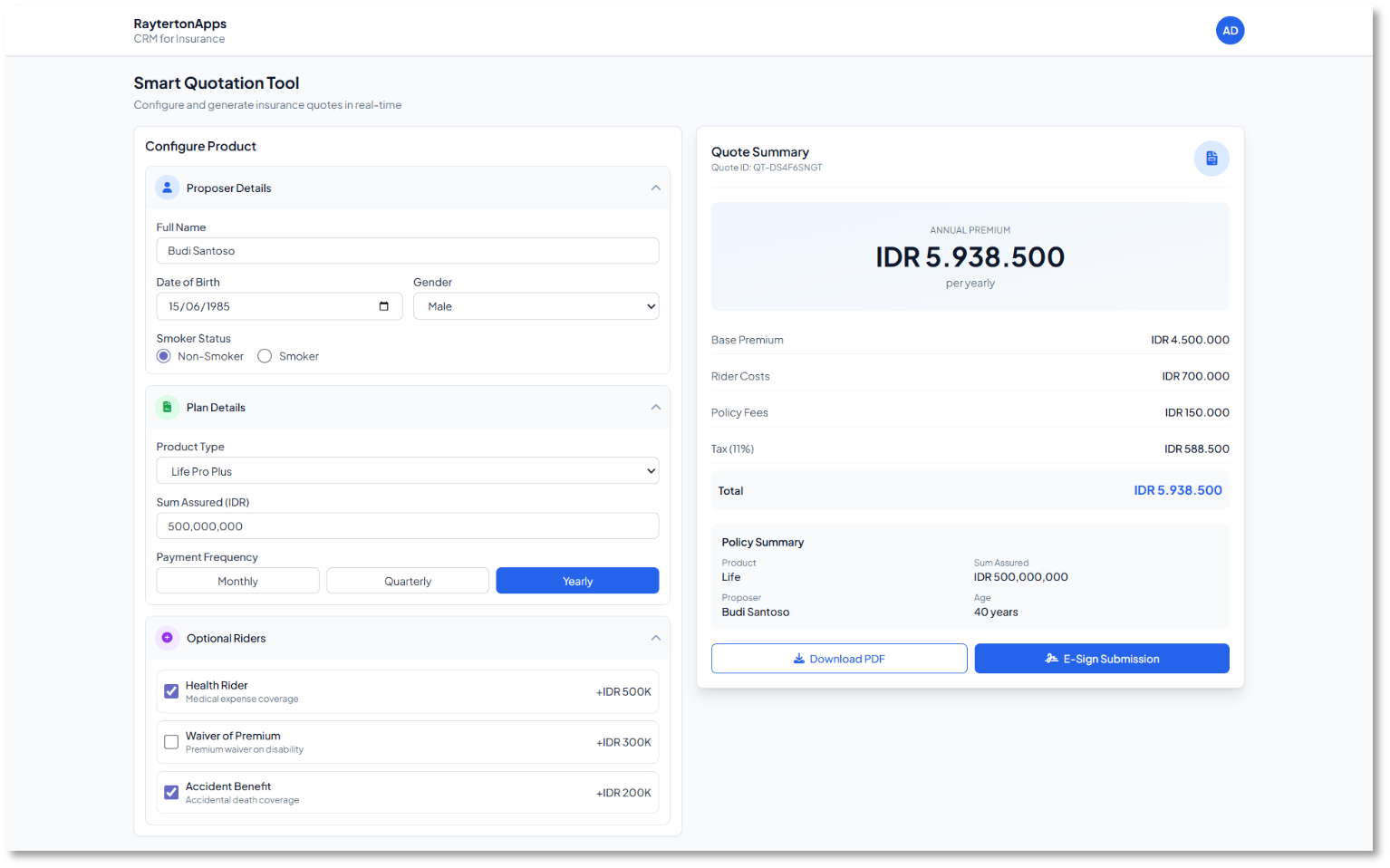Click the Proposer Details person icon

point(167,188)
